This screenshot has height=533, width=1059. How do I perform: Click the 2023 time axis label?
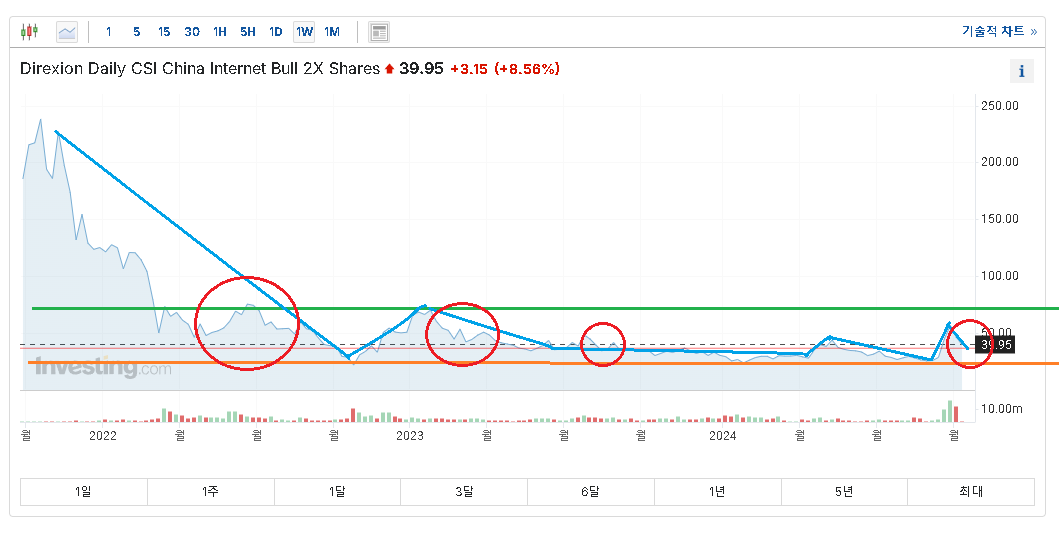coord(409,436)
